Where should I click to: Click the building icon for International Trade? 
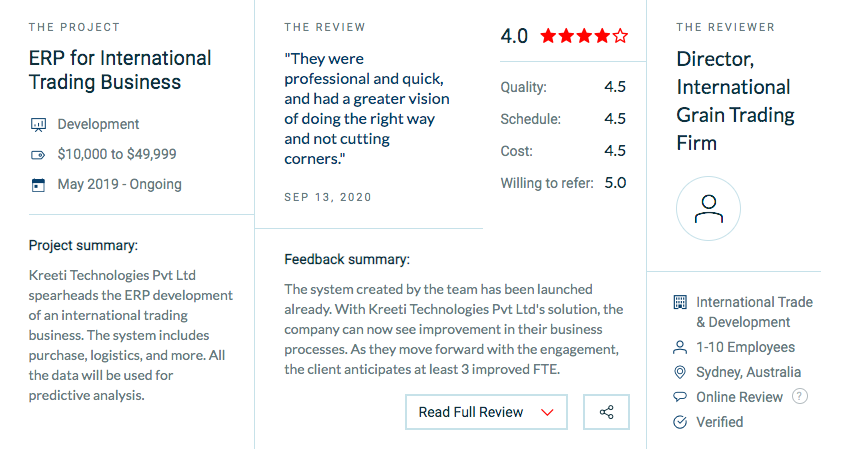pyautogui.click(x=680, y=302)
